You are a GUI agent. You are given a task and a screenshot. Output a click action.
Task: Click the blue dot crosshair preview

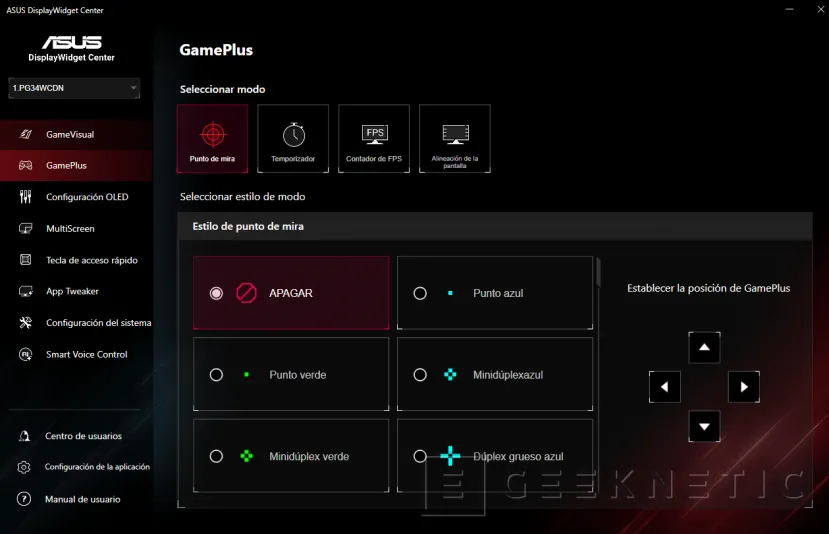click(450, 293)
